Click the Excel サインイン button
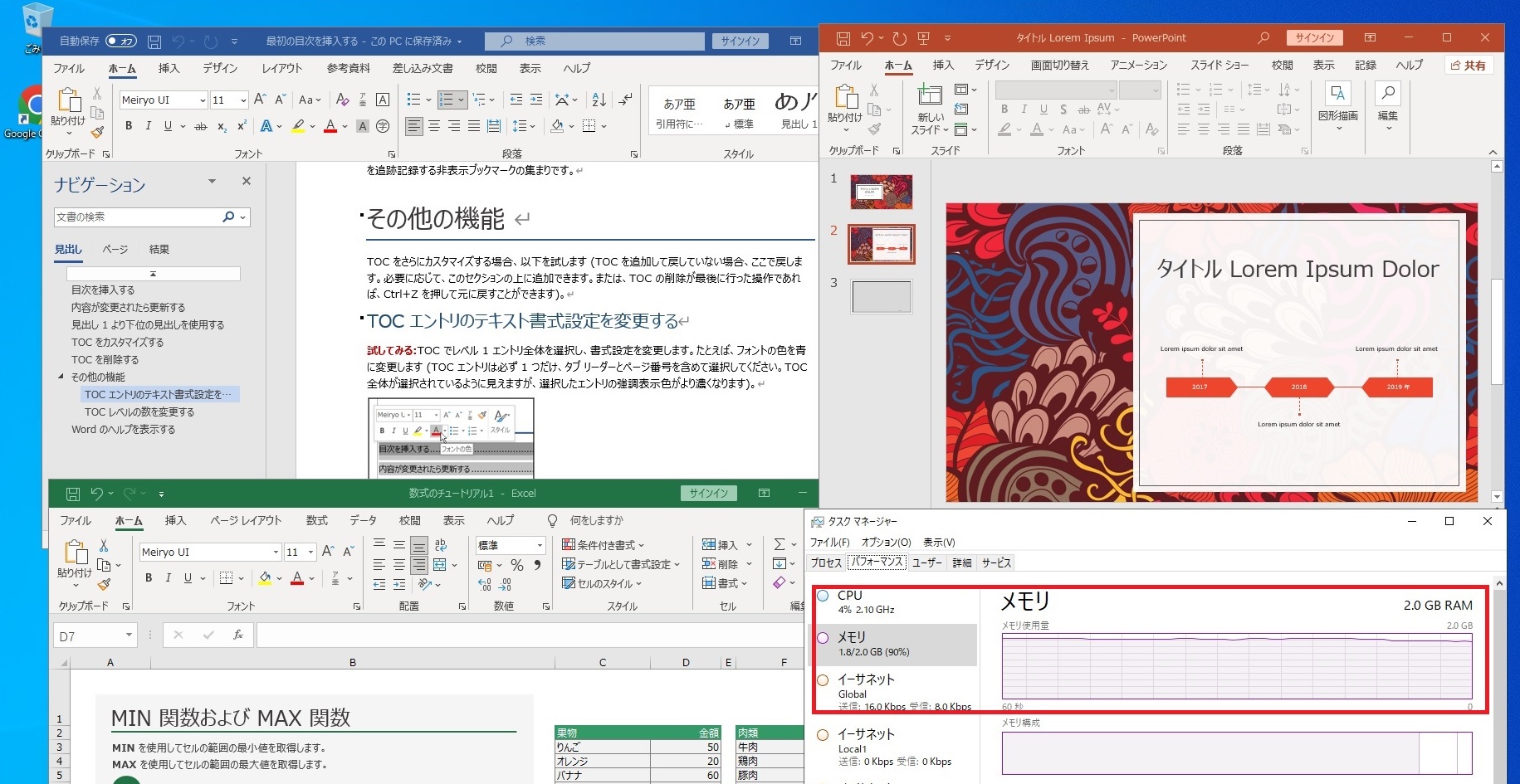Image resolution: width=1520 pixels, height=784 pixels. (x=709, y=493)
